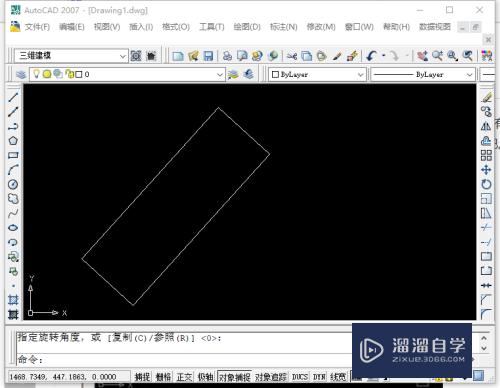Open the layer 0 dropdown list
This screenshot has height=388, width=500.
pos(220,74)
